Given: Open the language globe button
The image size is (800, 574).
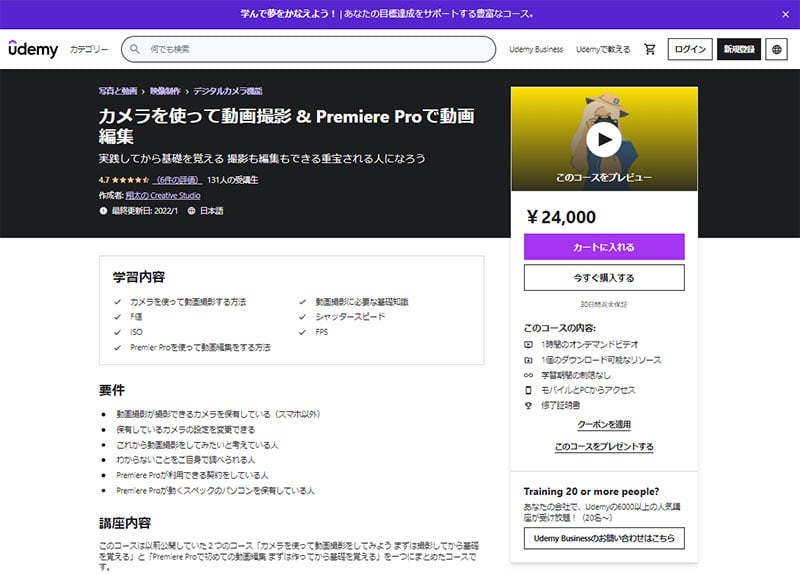Looking at the screenshot, I should 777,49.
